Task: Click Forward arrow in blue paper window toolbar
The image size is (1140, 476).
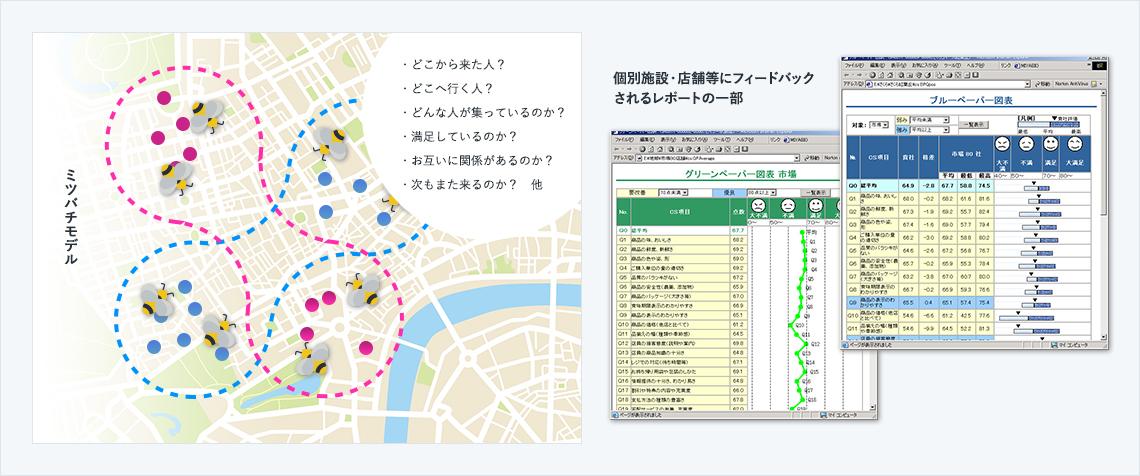Action: point(859,75)
